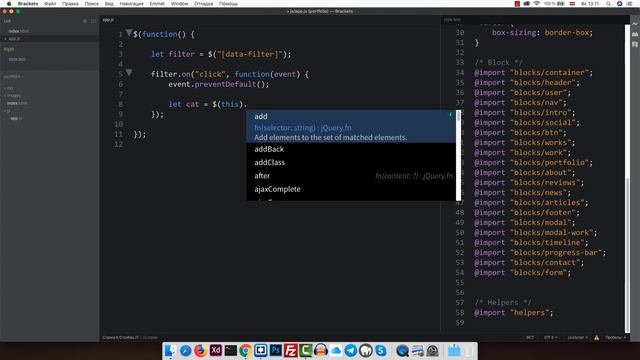Choose 'ajaxComplete' from code hints
The image size is (640, 360).
(x=351, y=189)
